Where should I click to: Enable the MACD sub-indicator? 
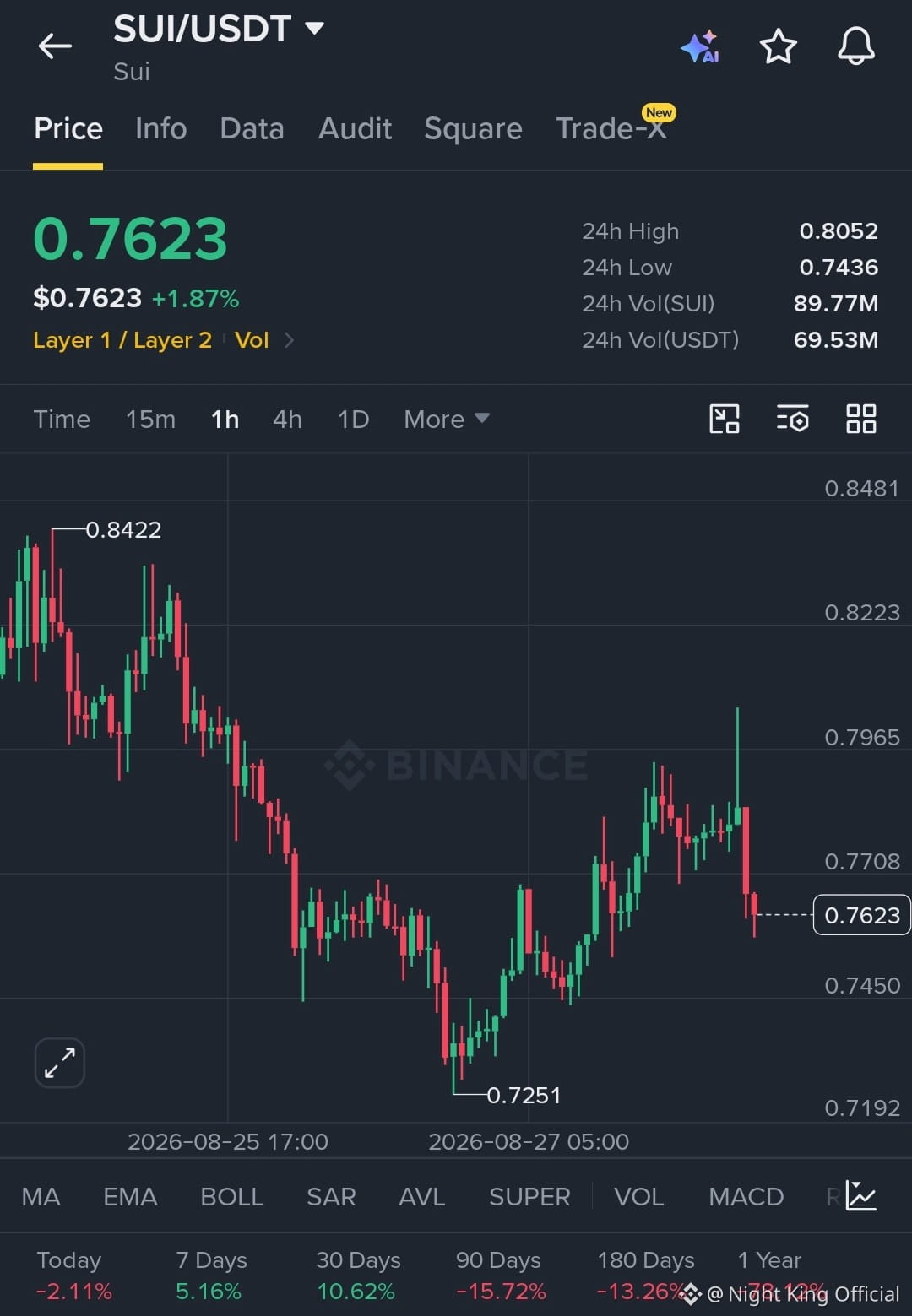[x=746, y=1196]
